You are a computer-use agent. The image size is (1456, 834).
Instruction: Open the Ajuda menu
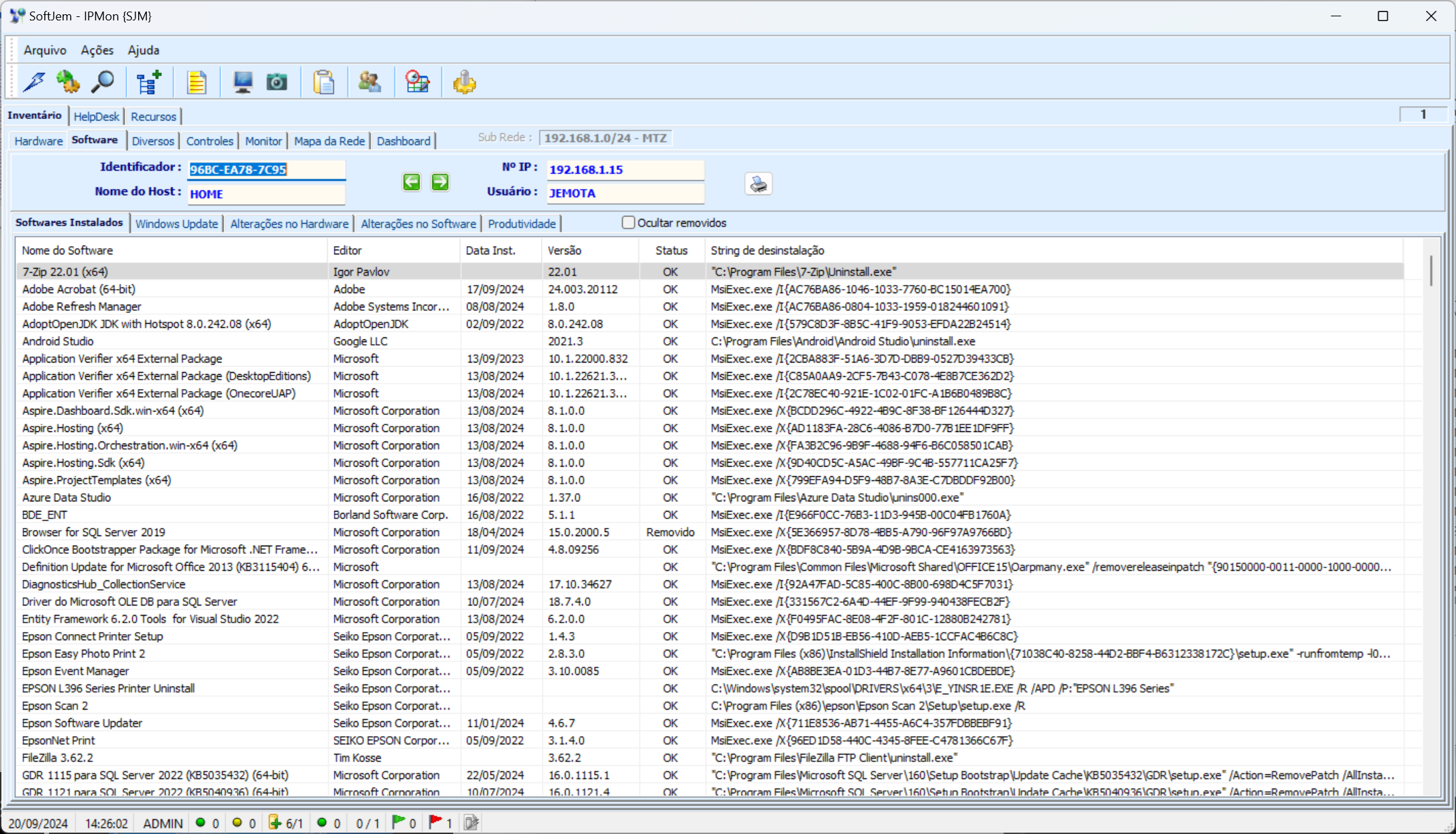(144, 50)
